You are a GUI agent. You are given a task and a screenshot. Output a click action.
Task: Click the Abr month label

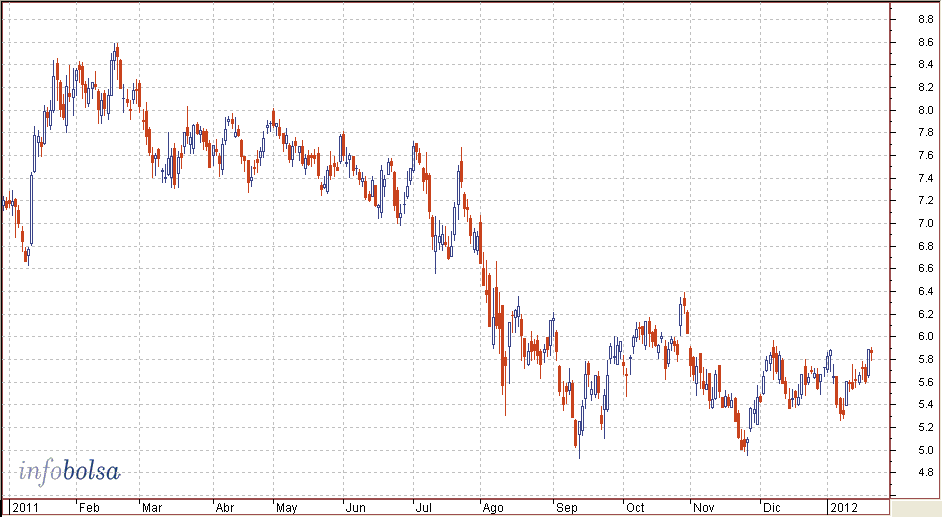point(225,508)
